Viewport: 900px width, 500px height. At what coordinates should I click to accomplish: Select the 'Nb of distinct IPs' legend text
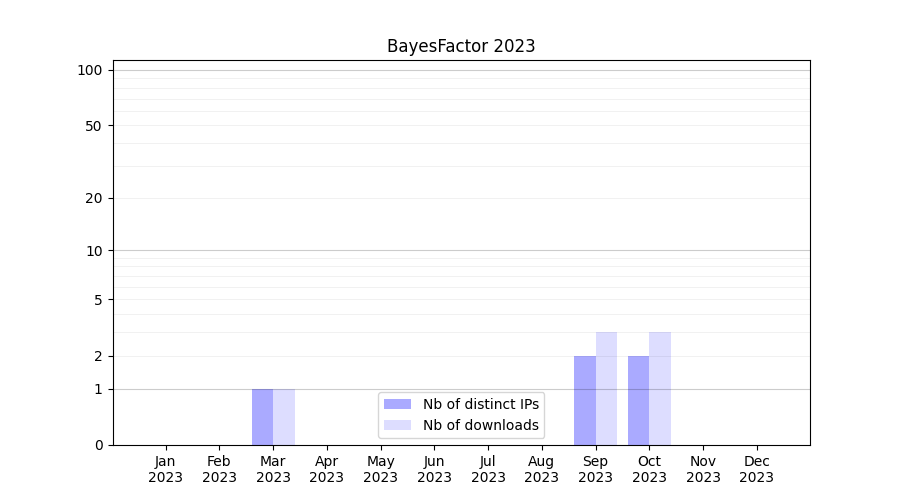[x=480, y=404]
